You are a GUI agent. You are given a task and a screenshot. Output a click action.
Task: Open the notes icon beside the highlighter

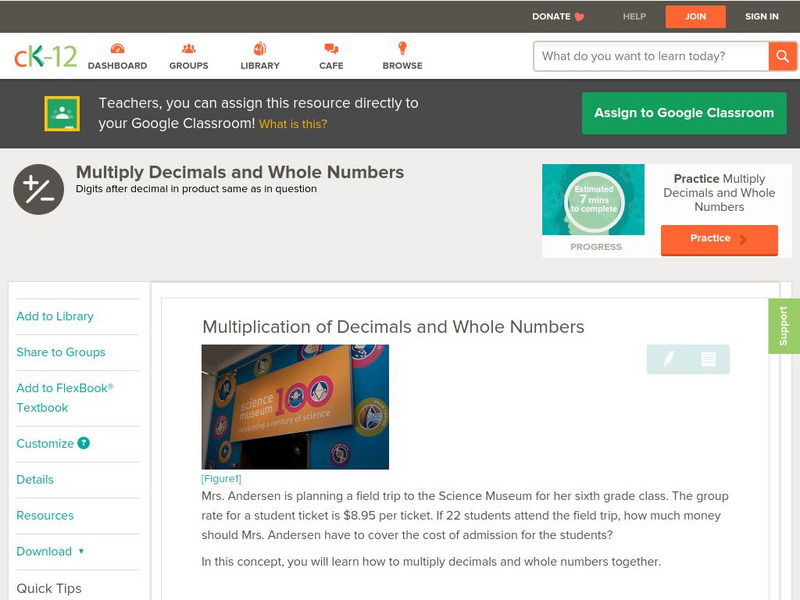point(708,359)
